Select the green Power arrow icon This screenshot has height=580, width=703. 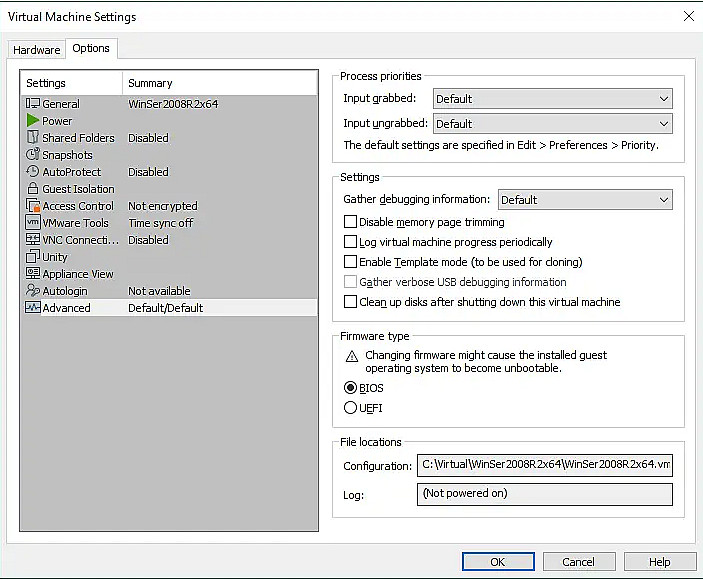33,121
